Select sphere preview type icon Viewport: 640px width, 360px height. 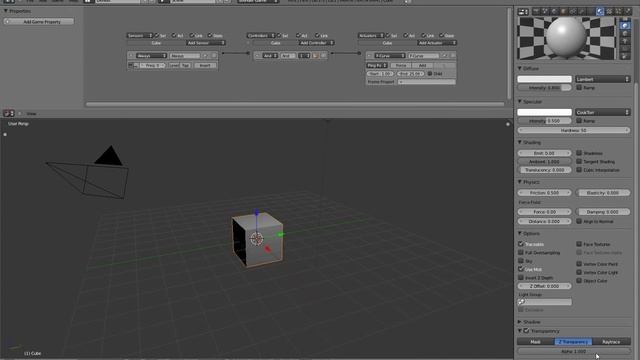625,25
